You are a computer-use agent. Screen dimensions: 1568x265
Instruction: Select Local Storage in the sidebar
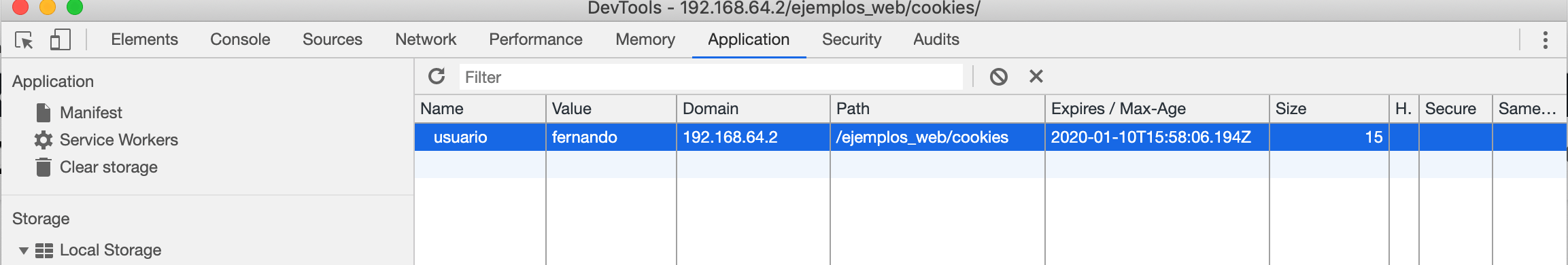[110, 250]
